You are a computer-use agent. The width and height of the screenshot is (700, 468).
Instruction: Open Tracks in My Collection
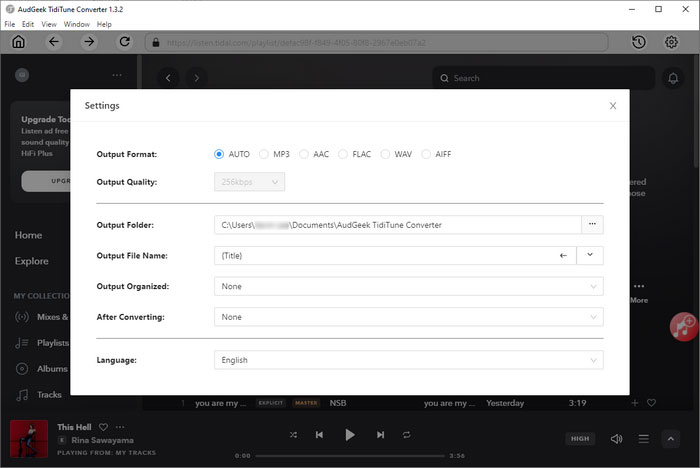click(39, 394)
